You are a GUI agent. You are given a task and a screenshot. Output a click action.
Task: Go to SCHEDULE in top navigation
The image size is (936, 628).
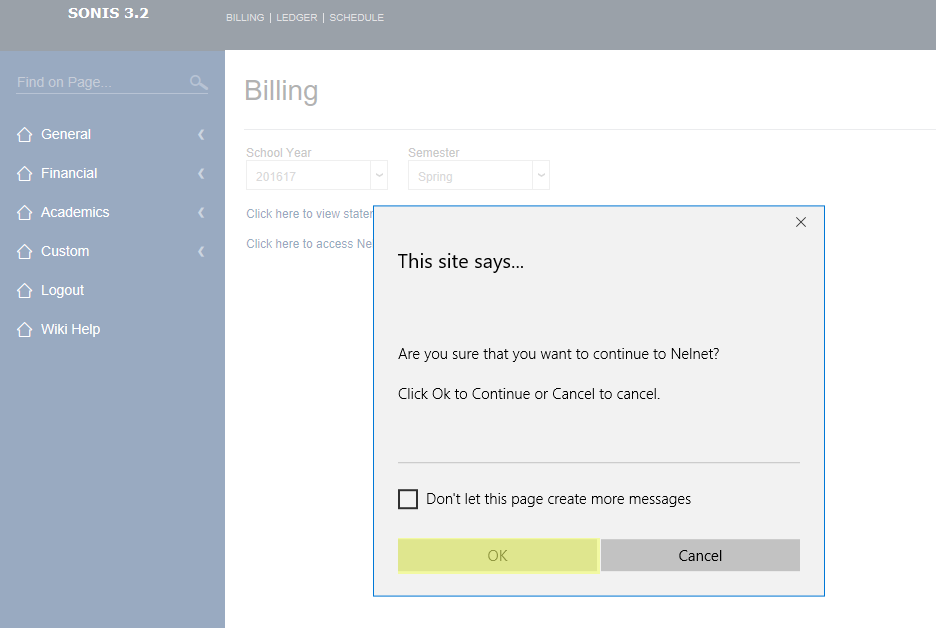tap(357, 18)
